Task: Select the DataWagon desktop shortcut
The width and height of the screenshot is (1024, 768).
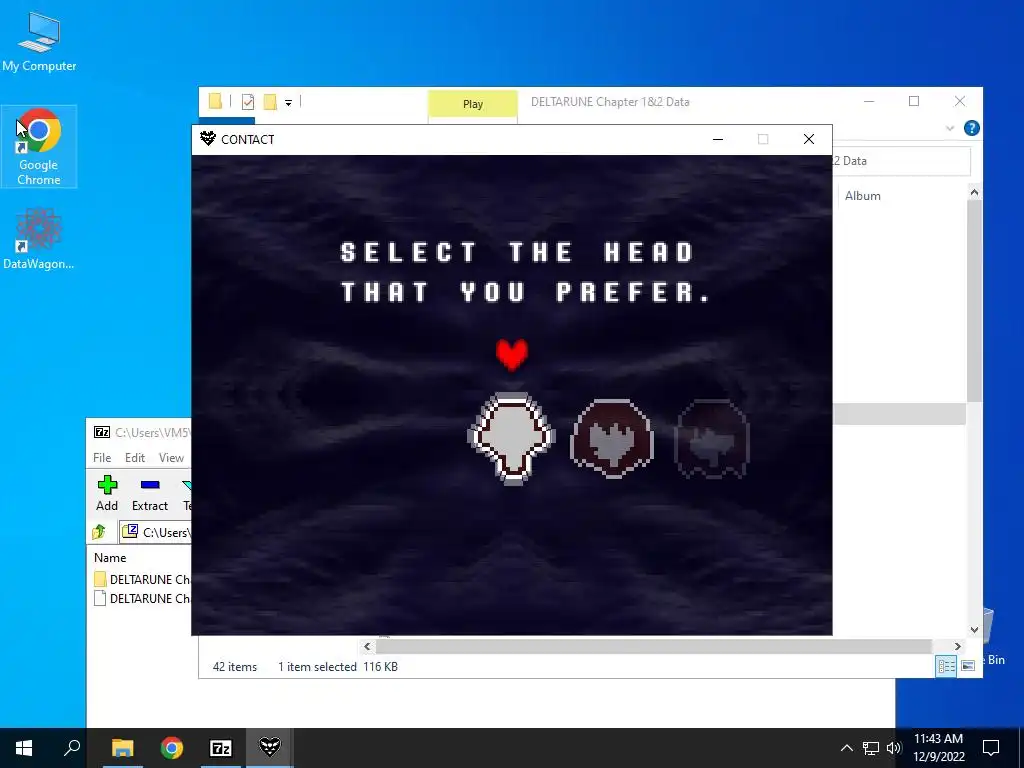Action: pyautogui.click(x=39, y=238)
